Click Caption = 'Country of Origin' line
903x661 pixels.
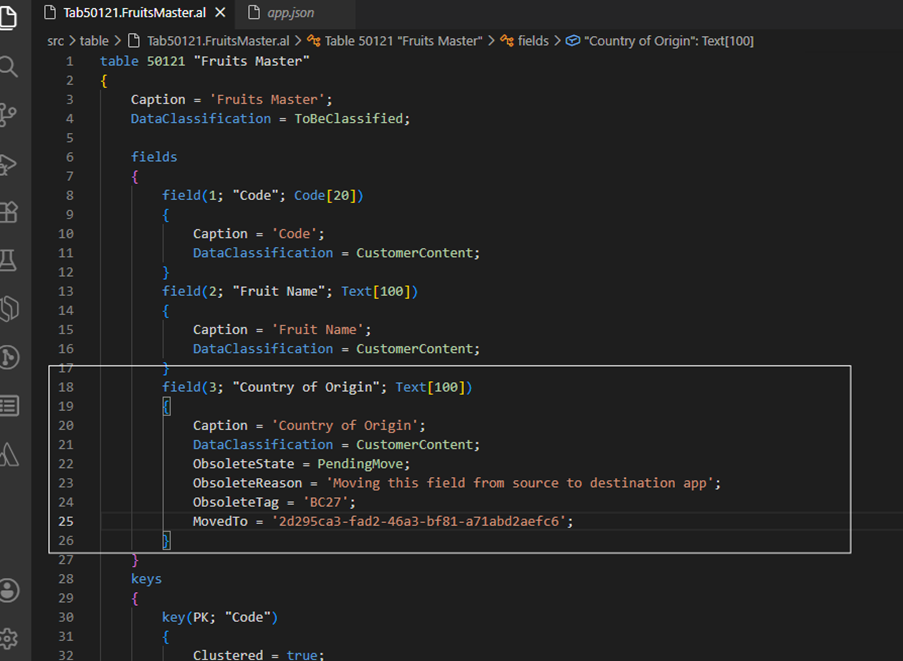coord(309,426)
